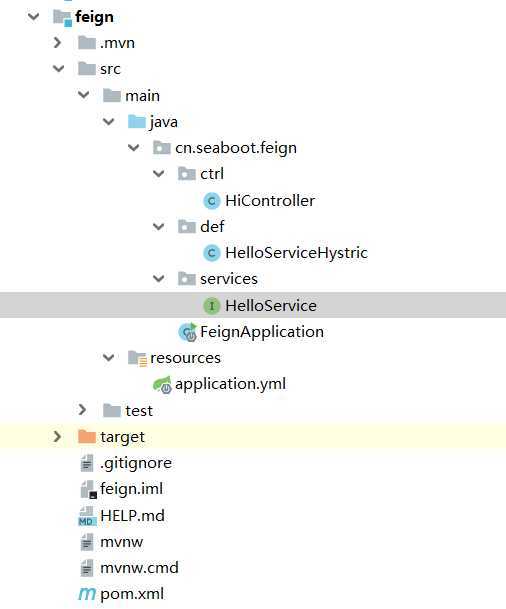Select the mvnw.cmd file
This screenshot has width=506, height=609.
[x=139, y=568]
